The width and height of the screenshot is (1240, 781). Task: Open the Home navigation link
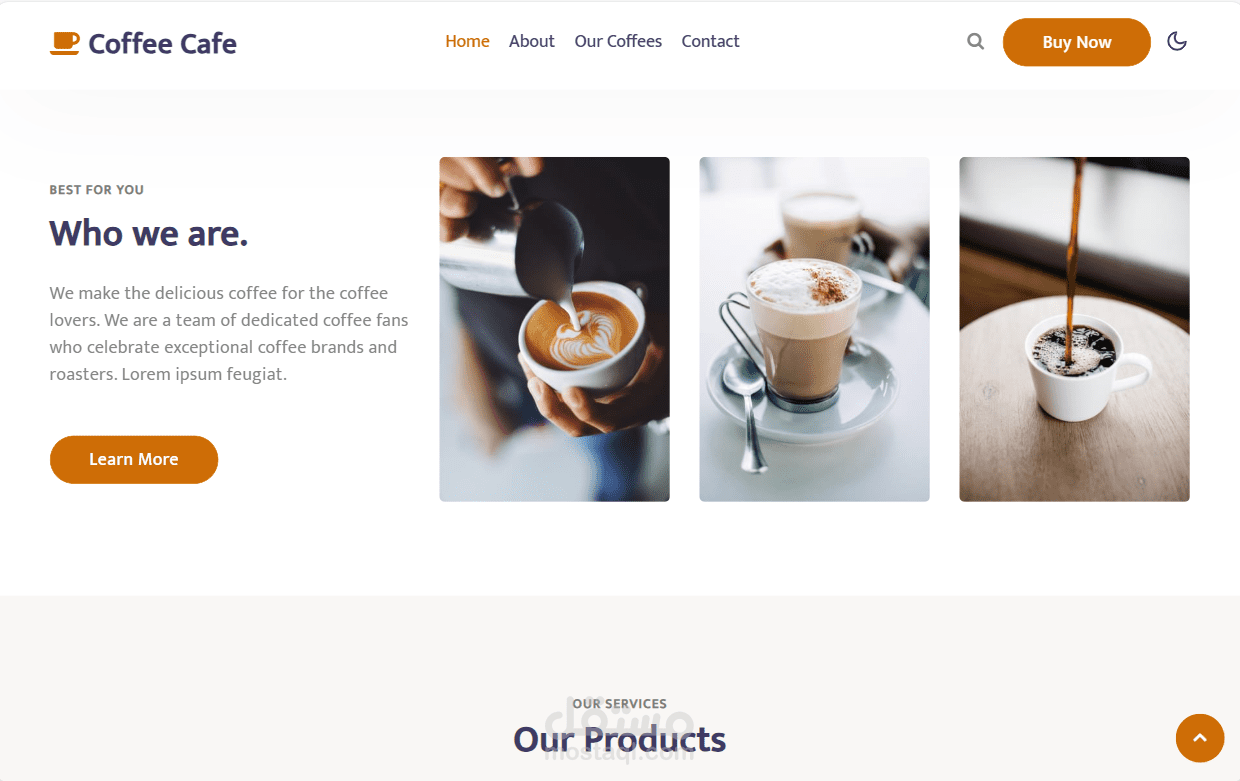pyautogui.click(x=467, y=41)
